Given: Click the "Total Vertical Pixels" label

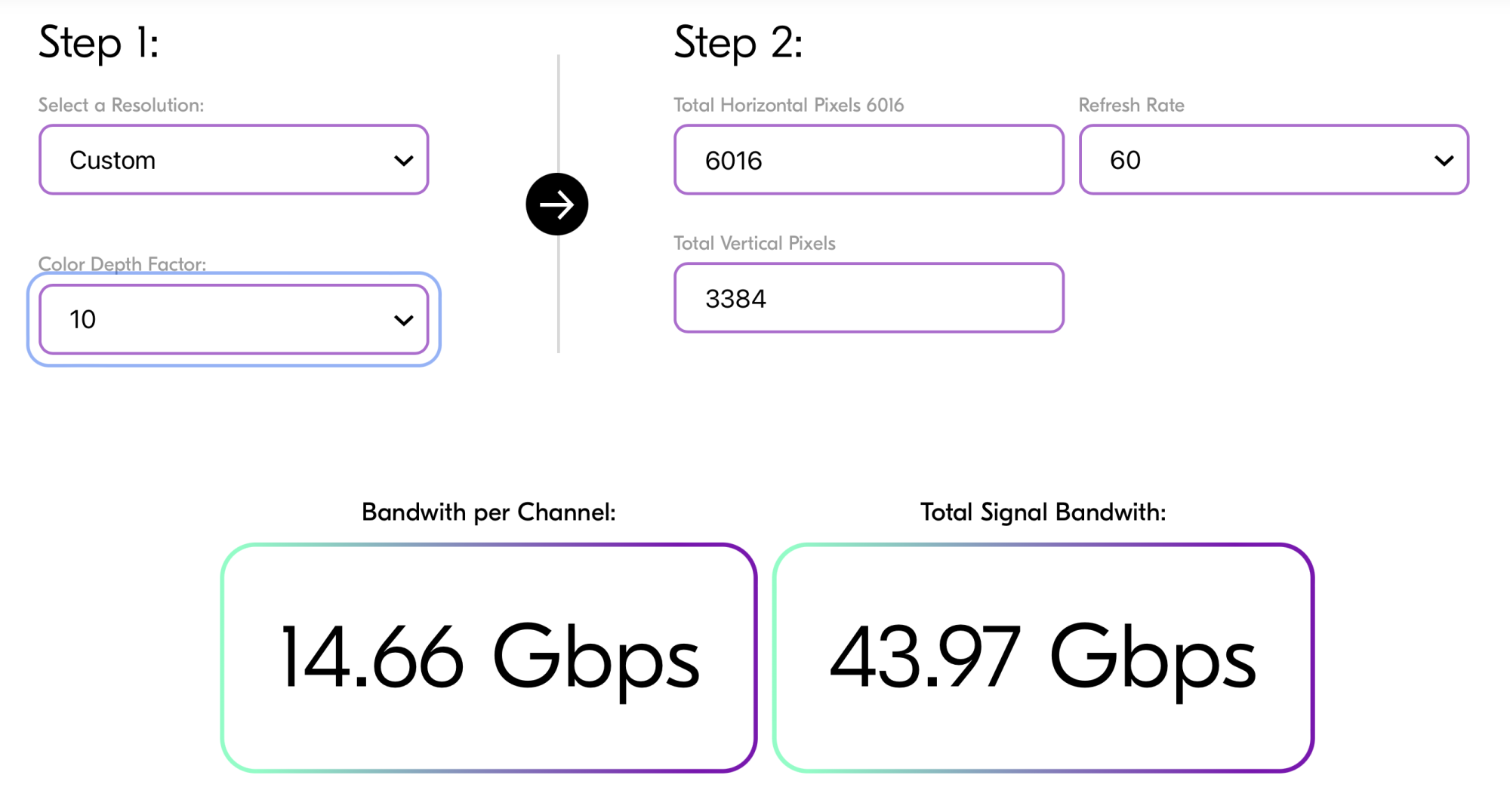Looking at the screenshot, I should (754, 243).
